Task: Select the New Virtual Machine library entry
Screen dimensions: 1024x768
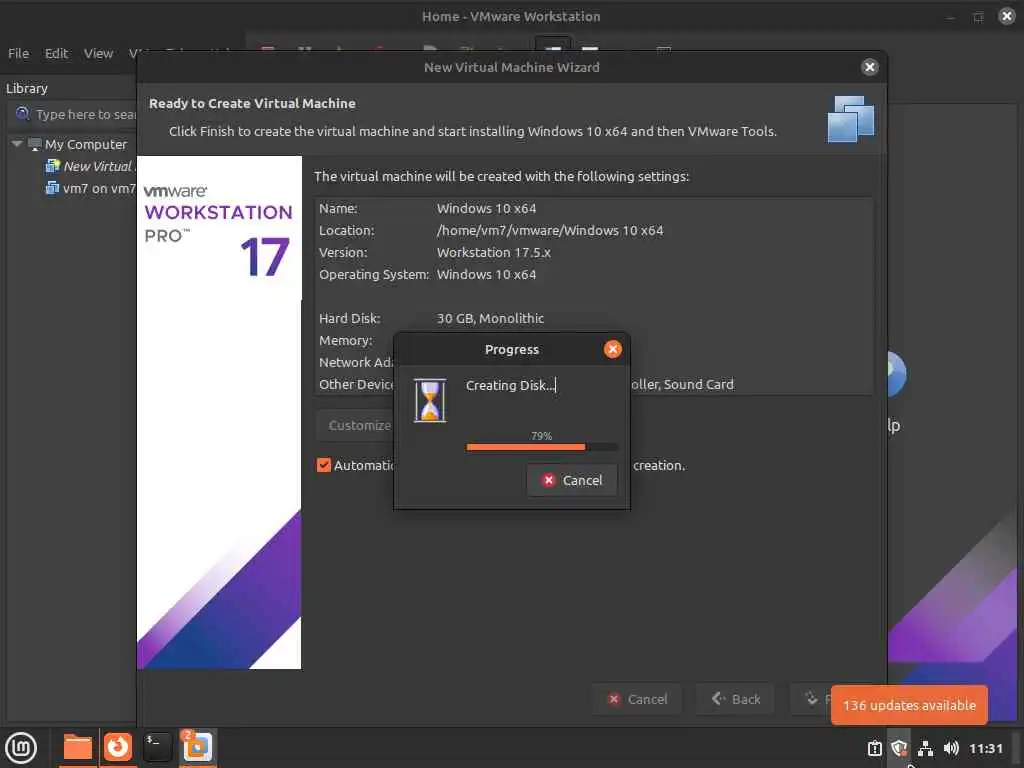Action: (99, 167)
